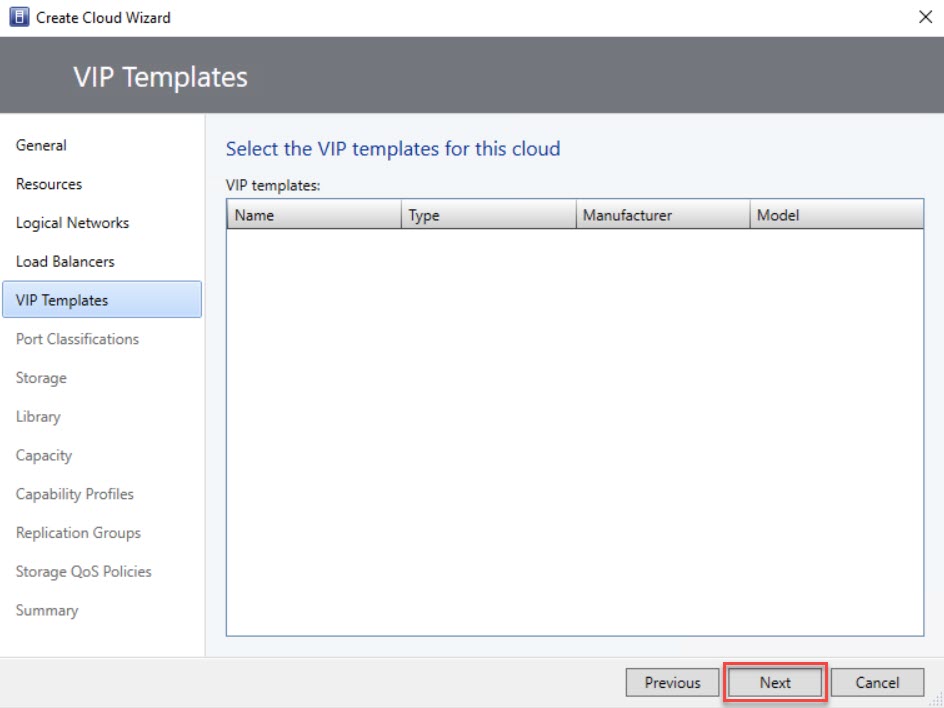Sort the list by Type column
944x708 pixels.
coord(487,215)
